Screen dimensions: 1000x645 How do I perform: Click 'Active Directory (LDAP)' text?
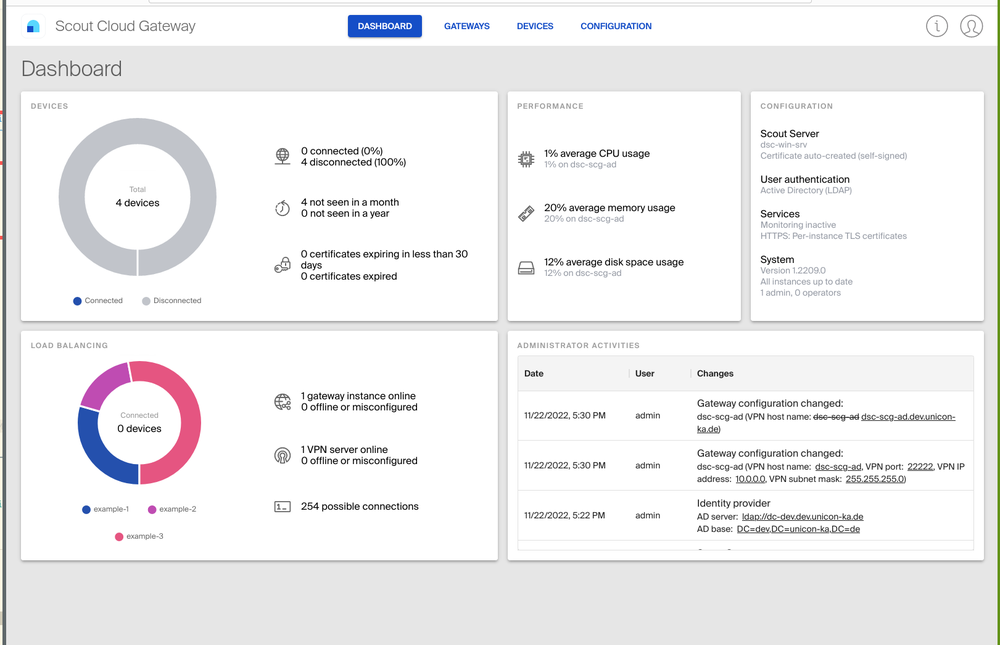[x=806, y=190]
